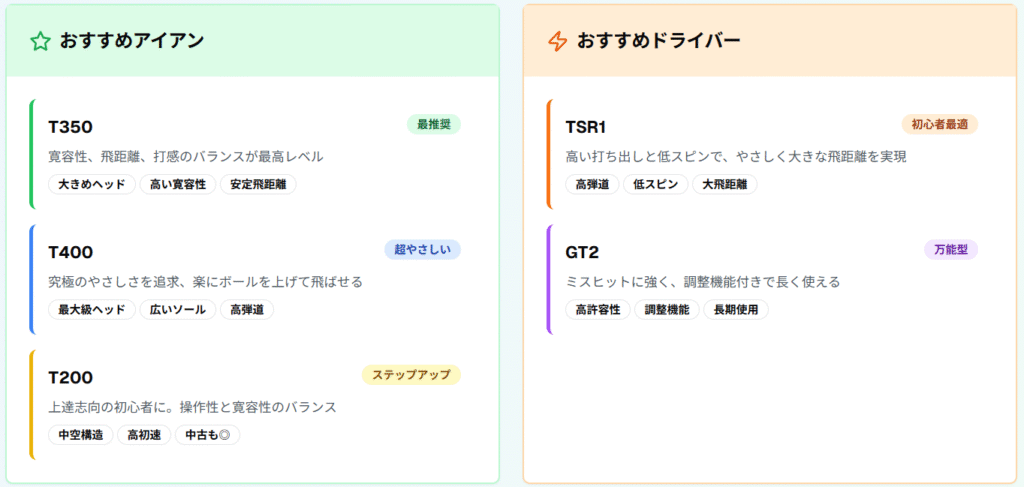
Task: Select the 高弾道 tag under TSR1
Action: click(592, 185)
